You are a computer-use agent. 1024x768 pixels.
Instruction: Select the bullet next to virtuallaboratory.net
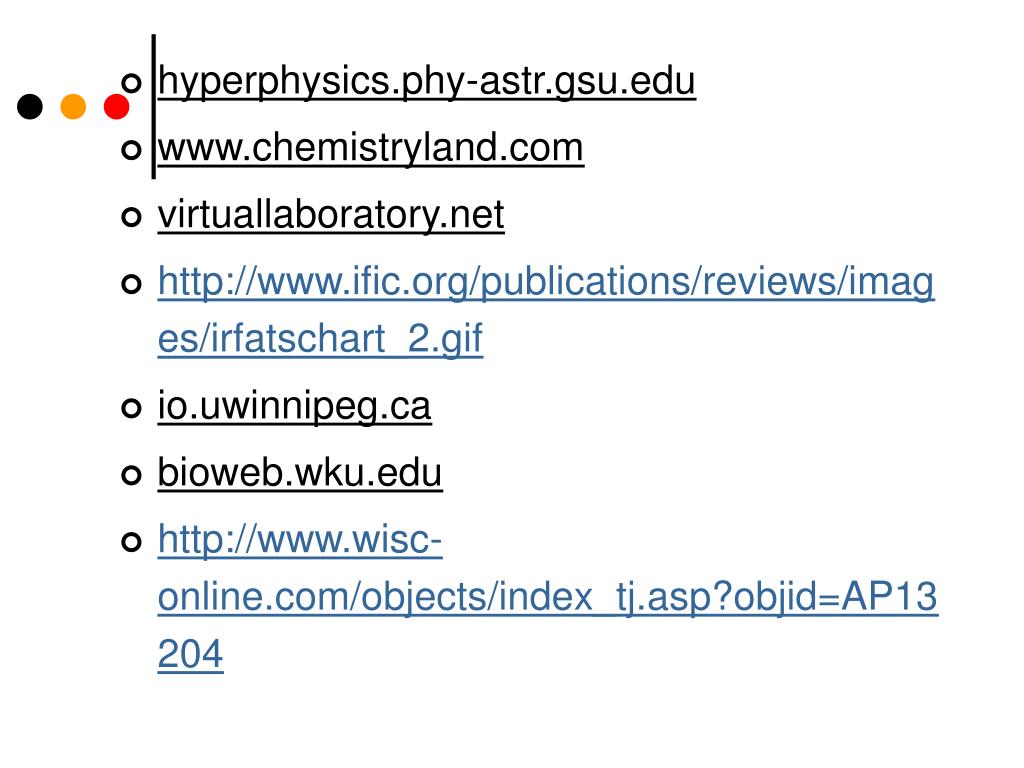coord(131,217)
